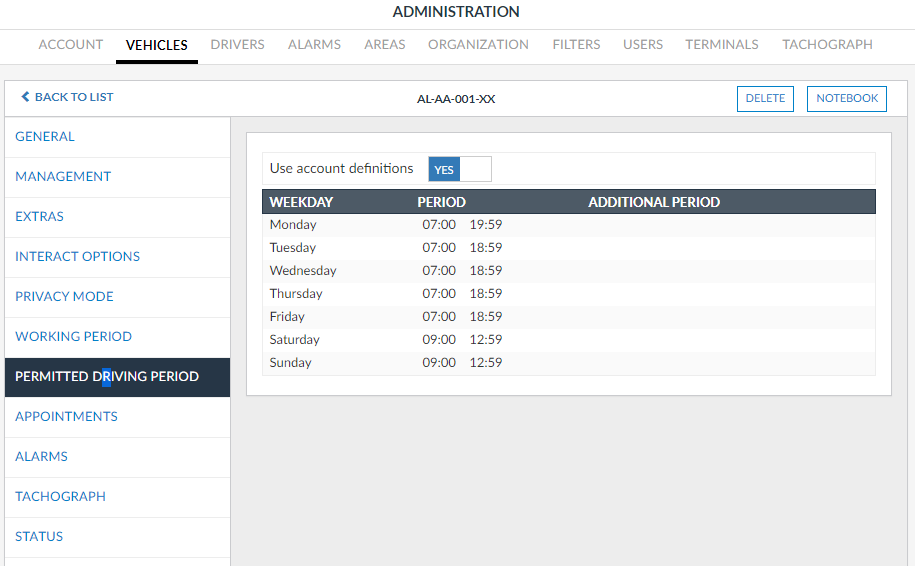This screenshot has width=915, height=566.
Task: Select the Areas tab
Action: click(384, 44)
